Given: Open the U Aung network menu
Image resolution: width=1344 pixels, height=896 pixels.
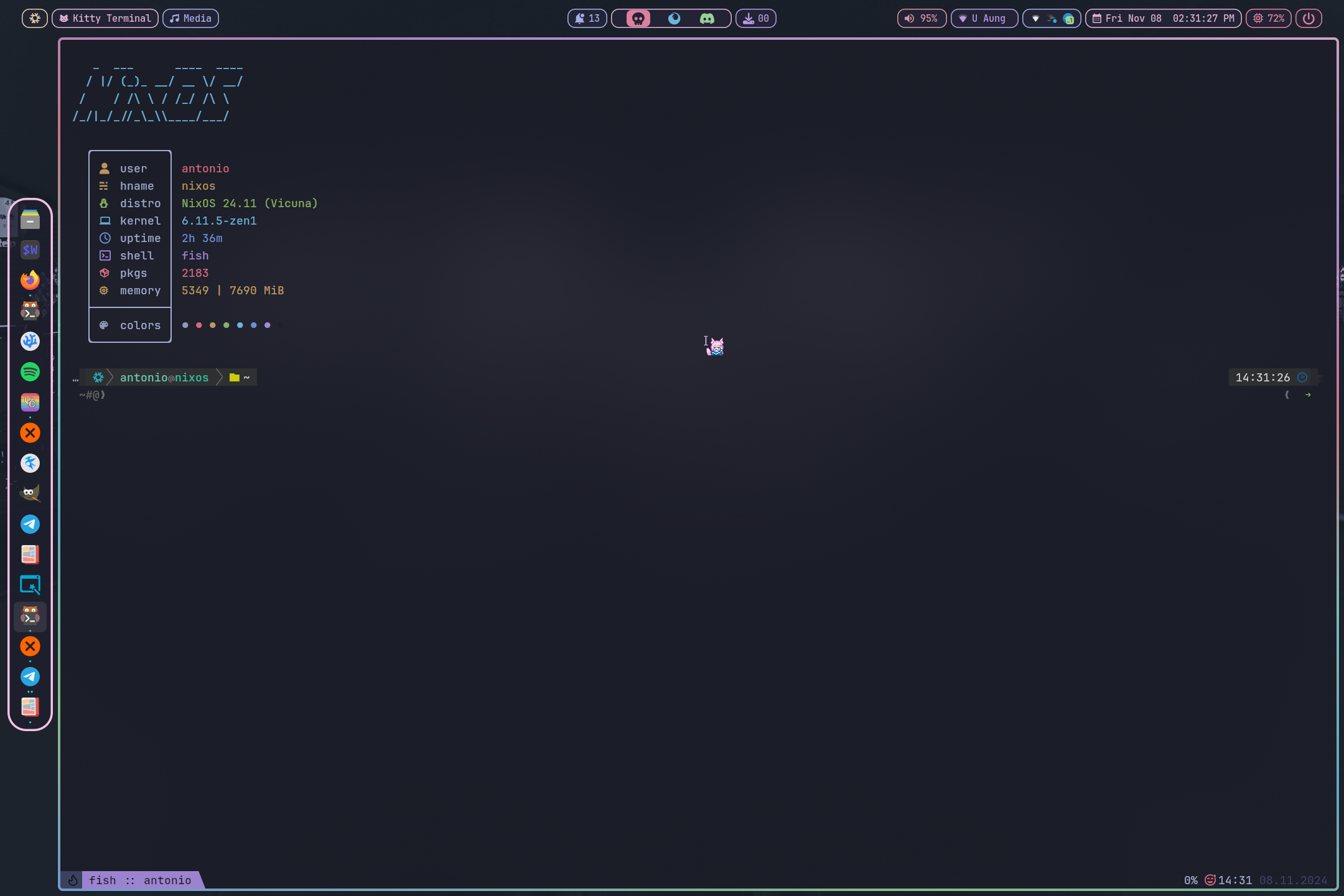Looking at the screenshot, I should point(984,19).
